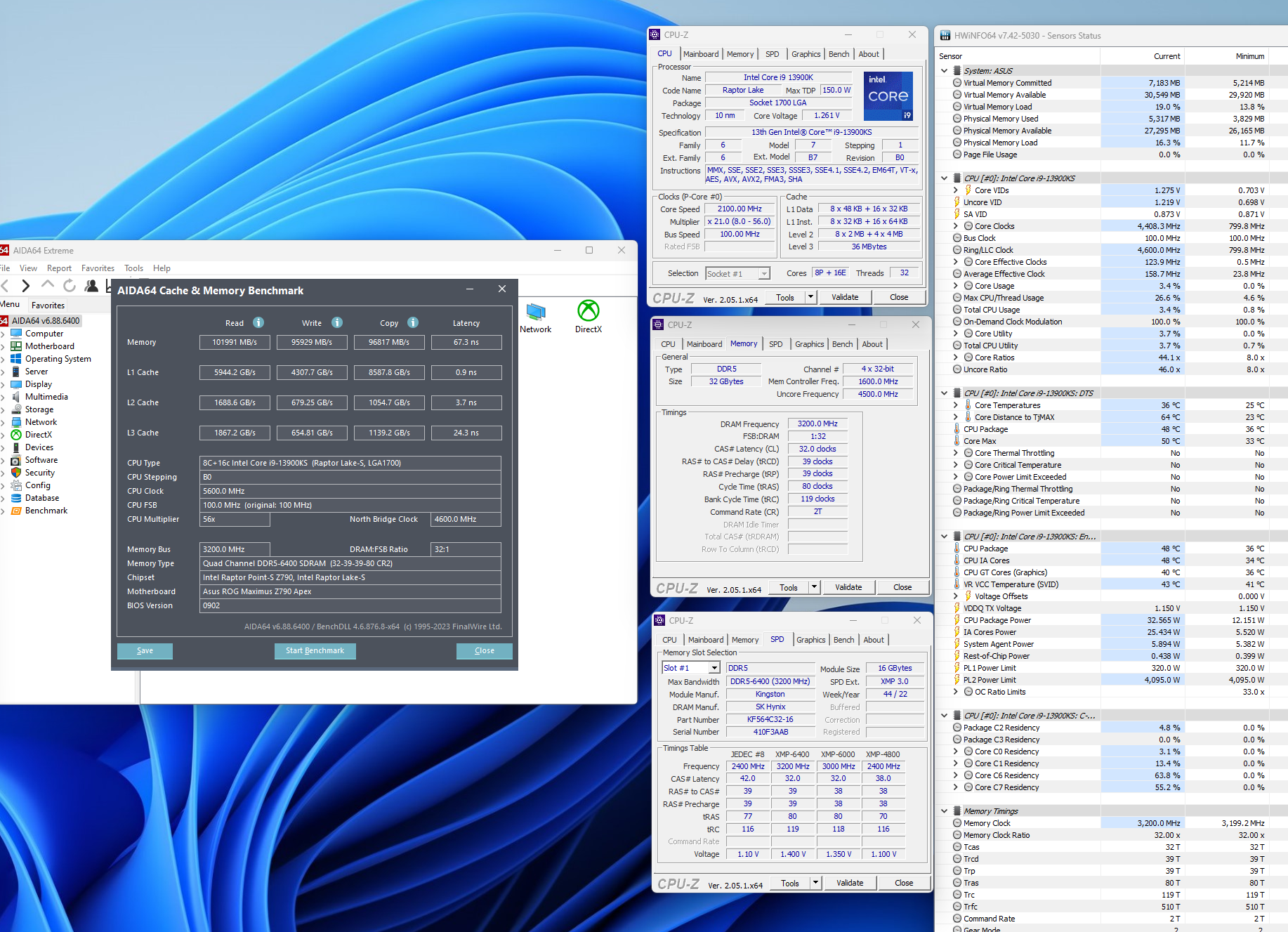The width and height of the screenshot is (1288, 932).
Task: Select Multimedia in the AIDA64 tree
Action: click(x=46, y=397)
